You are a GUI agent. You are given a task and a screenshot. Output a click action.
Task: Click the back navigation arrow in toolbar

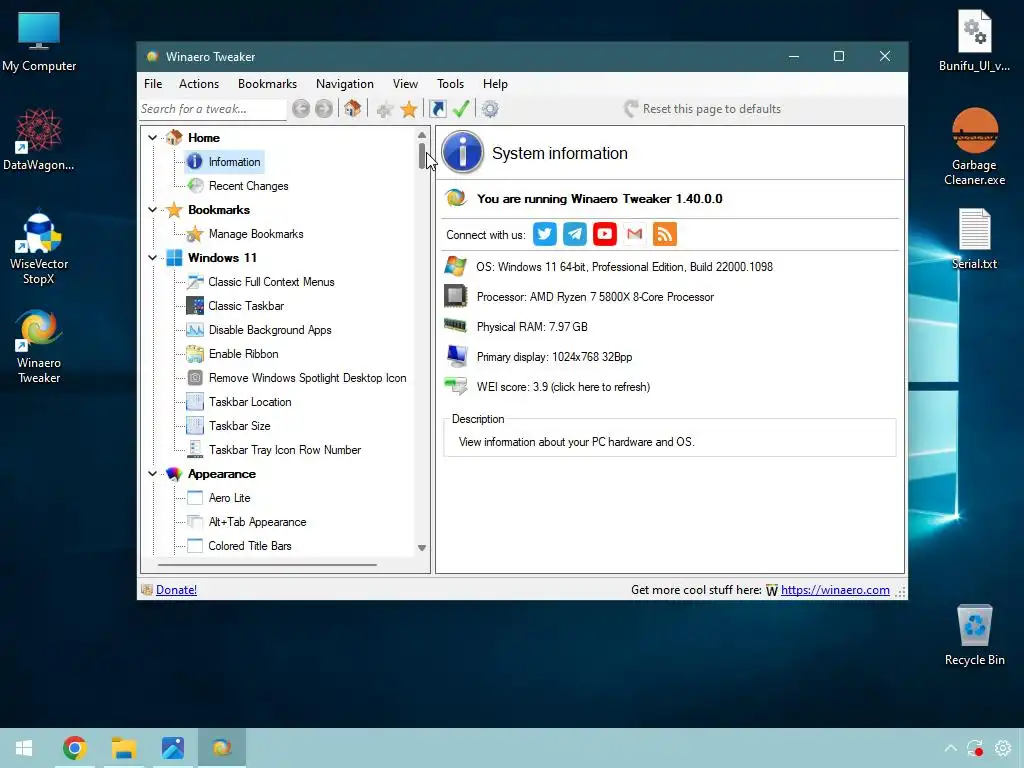tap(300, 108)
